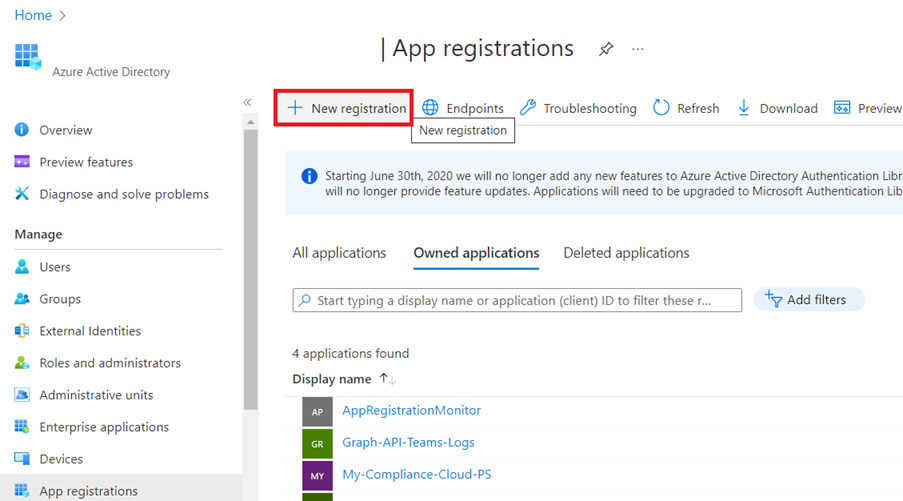Open Administrative units in the sidebar

point(96,395)
